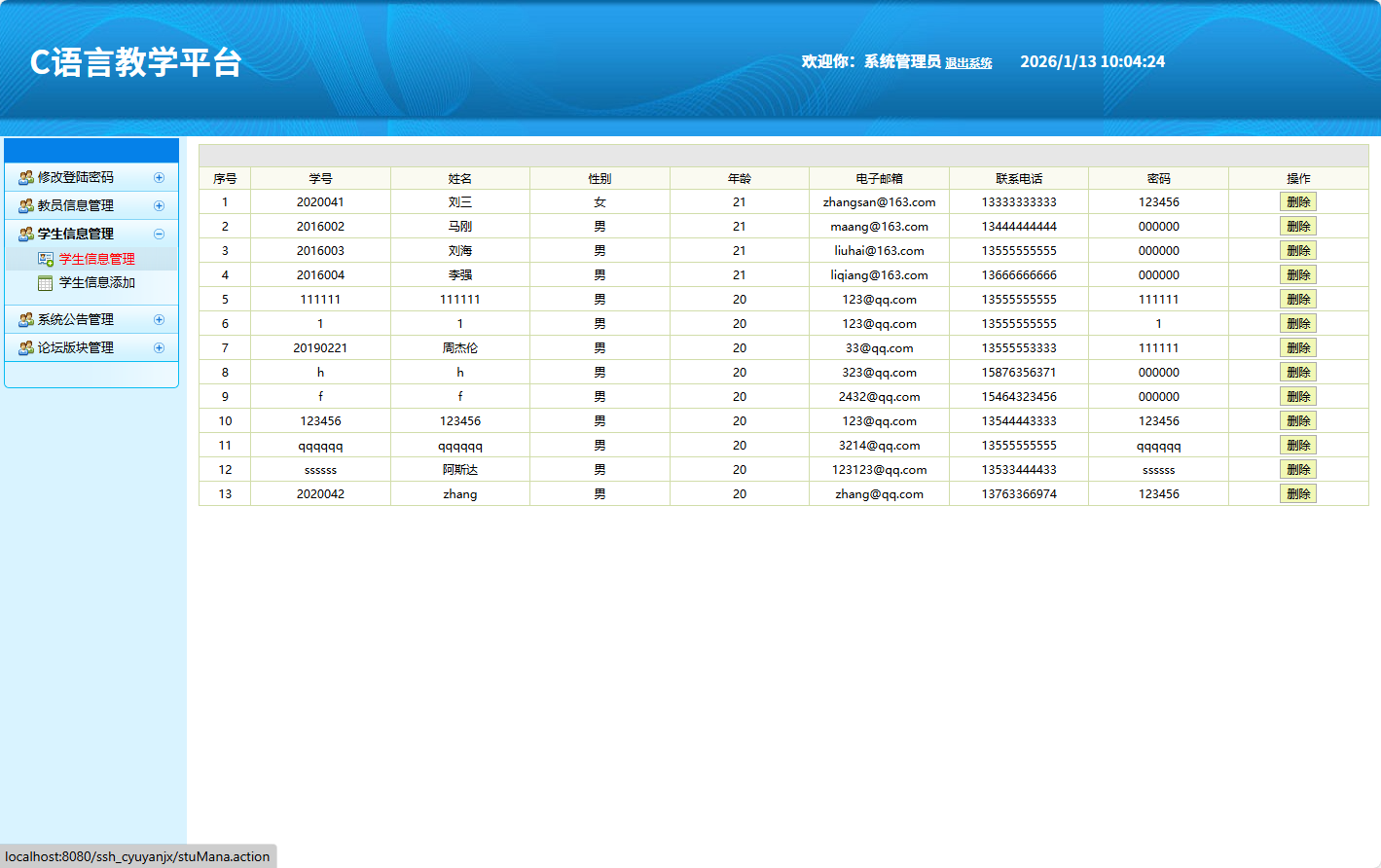Collapse the 学生信息管理 section with minus icon
This screenshot has width=1381, height=868.
[159, 235]
